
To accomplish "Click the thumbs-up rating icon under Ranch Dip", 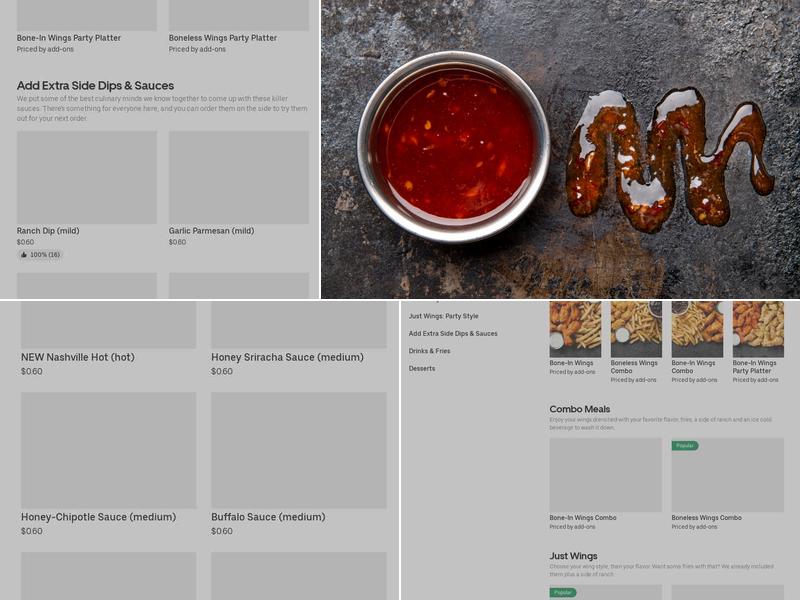I will (x=24, y=255).
